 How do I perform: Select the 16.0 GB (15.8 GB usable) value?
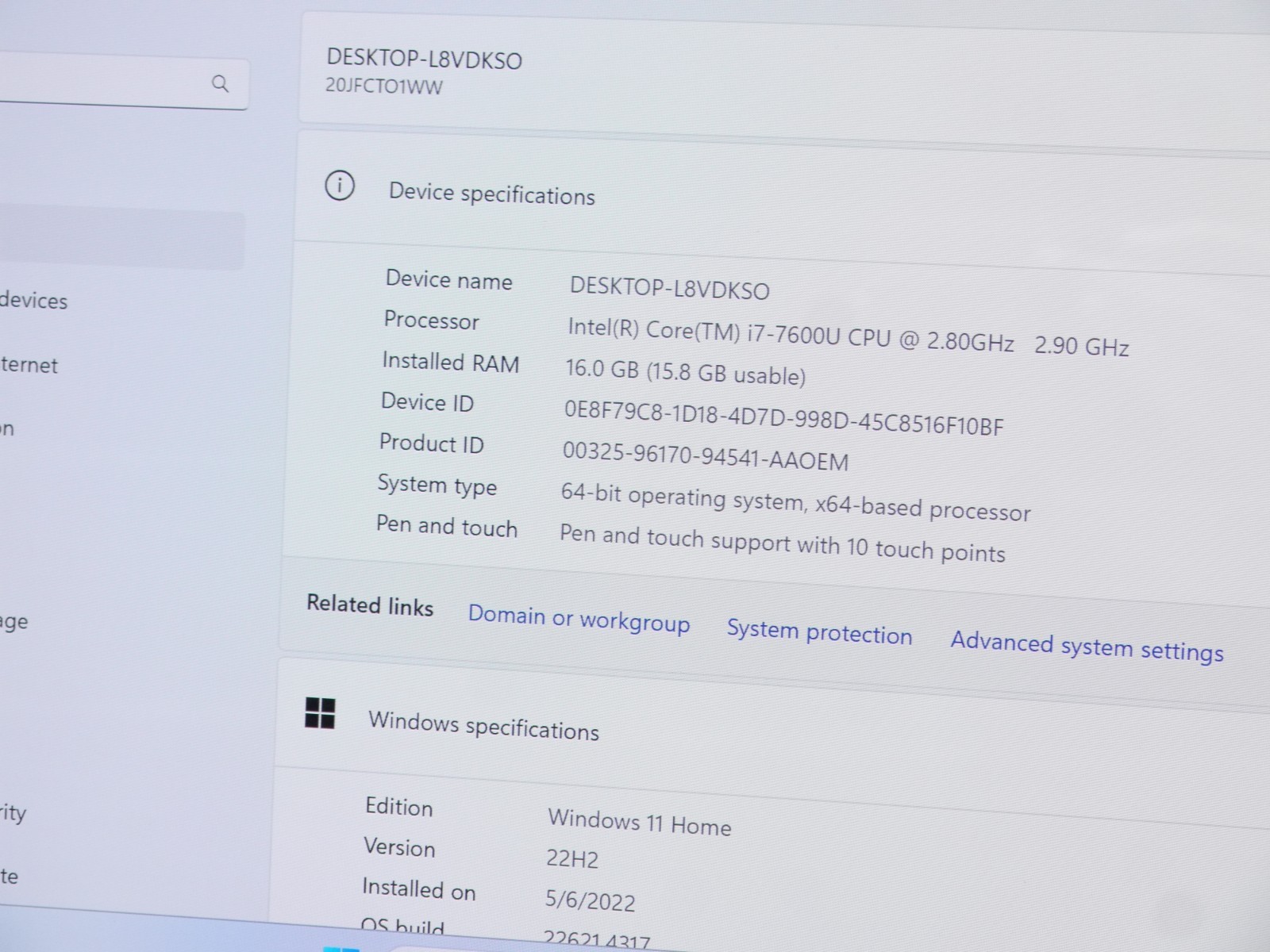[x=685, y=371]
